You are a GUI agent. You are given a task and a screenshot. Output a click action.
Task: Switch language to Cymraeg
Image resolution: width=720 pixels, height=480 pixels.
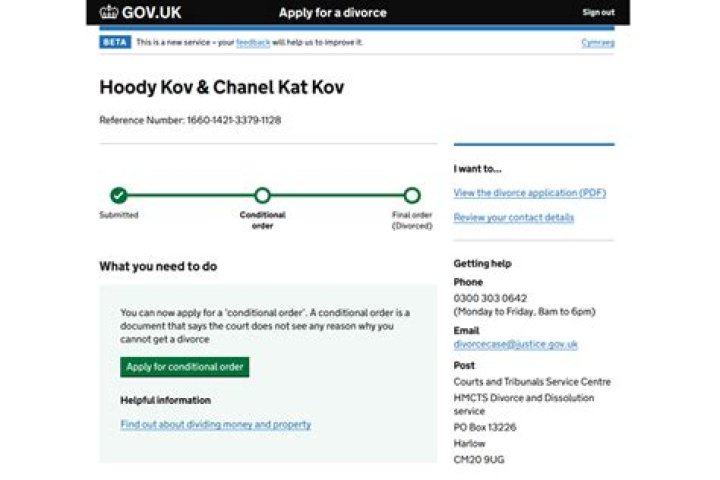click(598, 42)
